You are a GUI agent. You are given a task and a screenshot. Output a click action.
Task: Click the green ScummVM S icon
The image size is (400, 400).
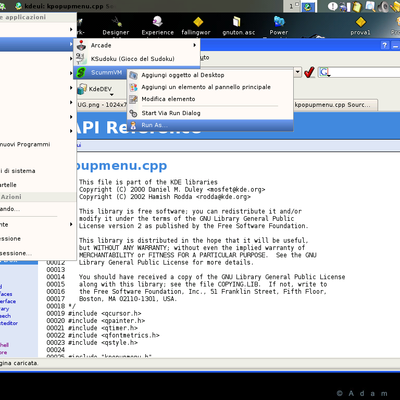pos(81,72)
